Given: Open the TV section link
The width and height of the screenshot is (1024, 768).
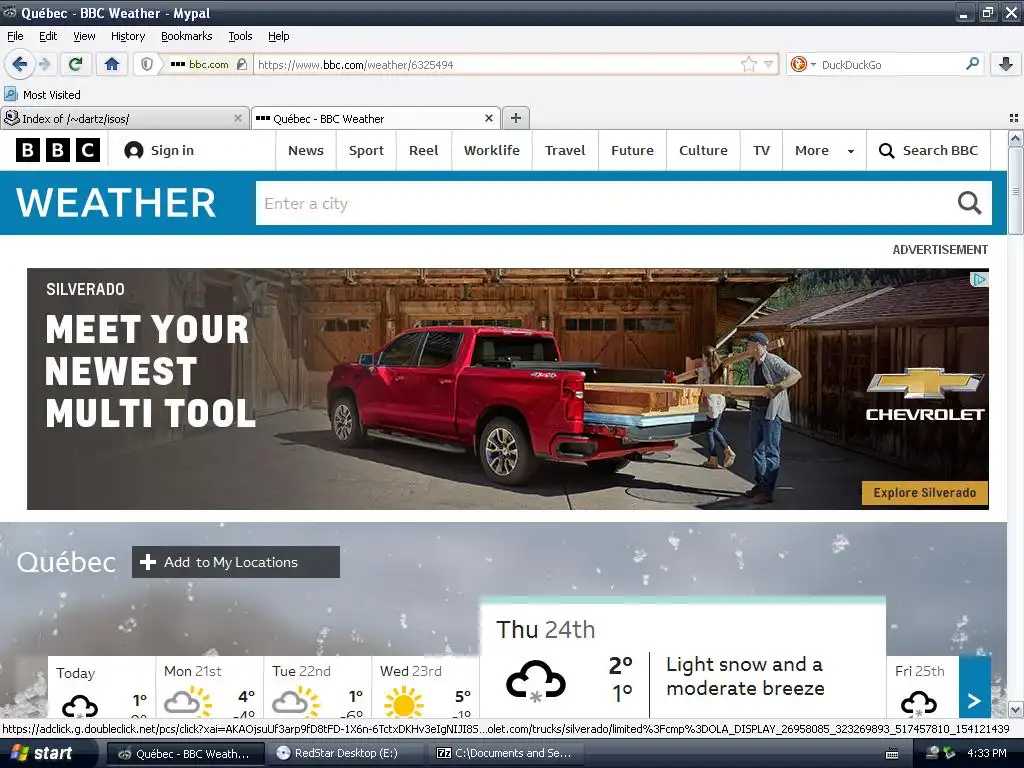Looking at the screenshot, I should coord(761,150).
